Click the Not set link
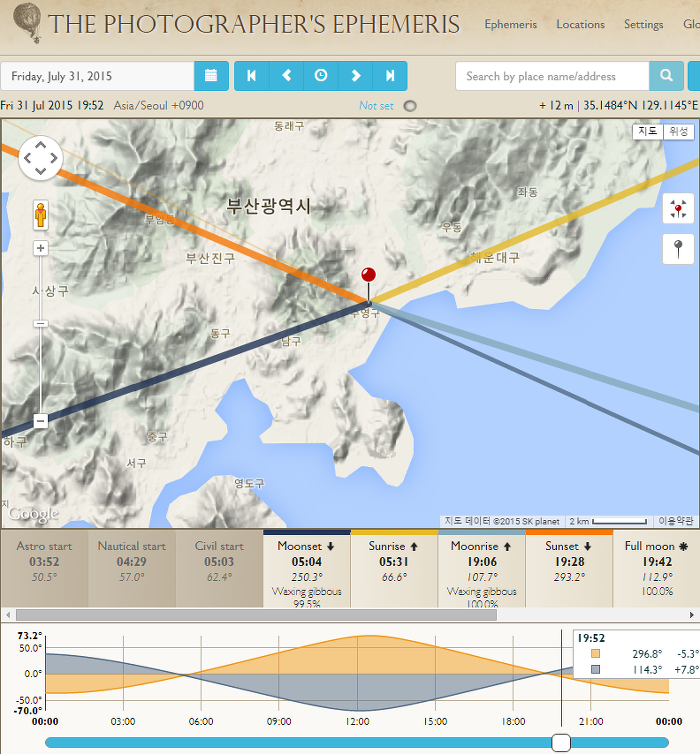700x754 pixels. click(376, 106)
